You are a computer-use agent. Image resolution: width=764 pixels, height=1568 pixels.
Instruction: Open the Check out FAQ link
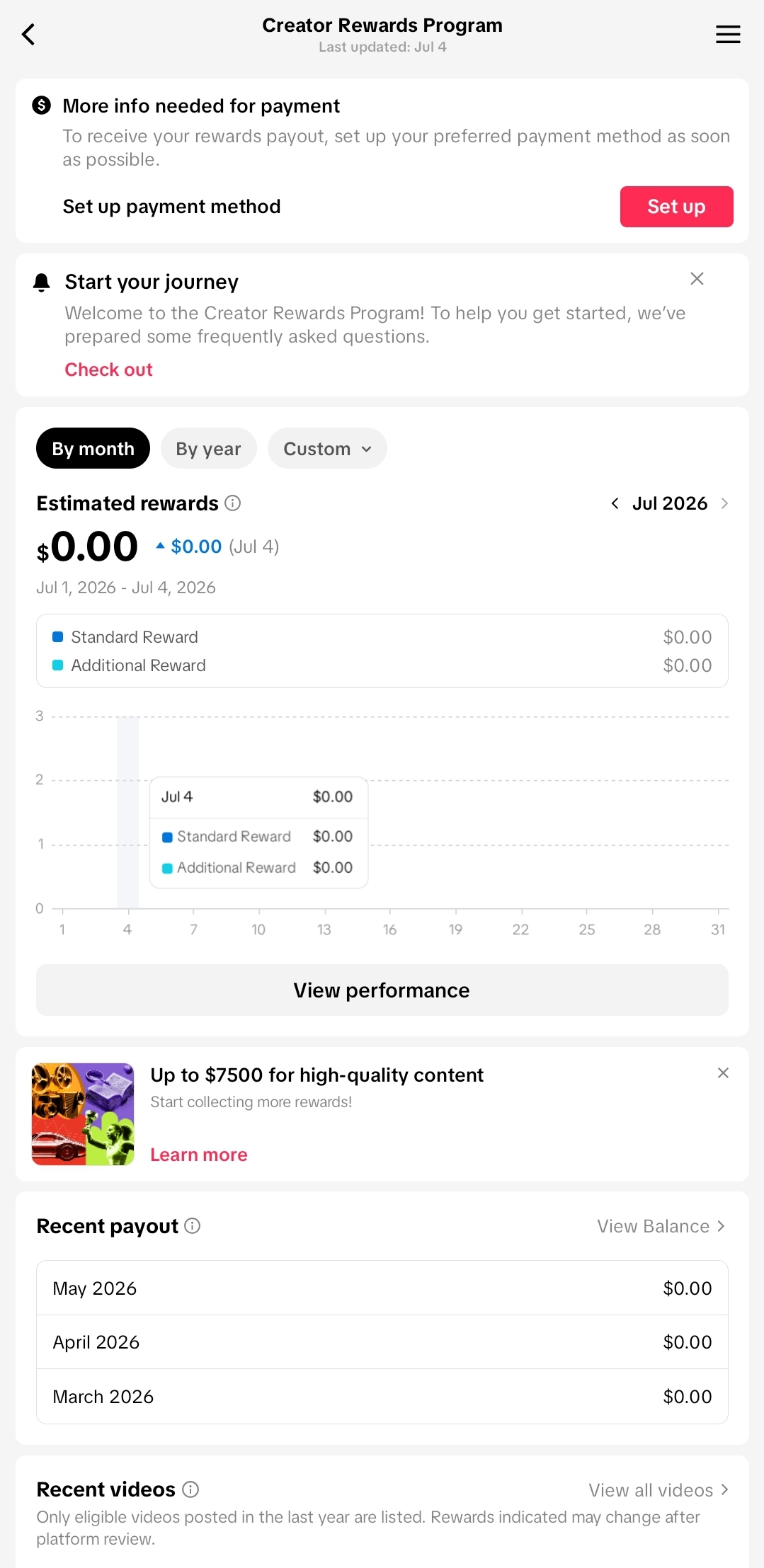108,370
